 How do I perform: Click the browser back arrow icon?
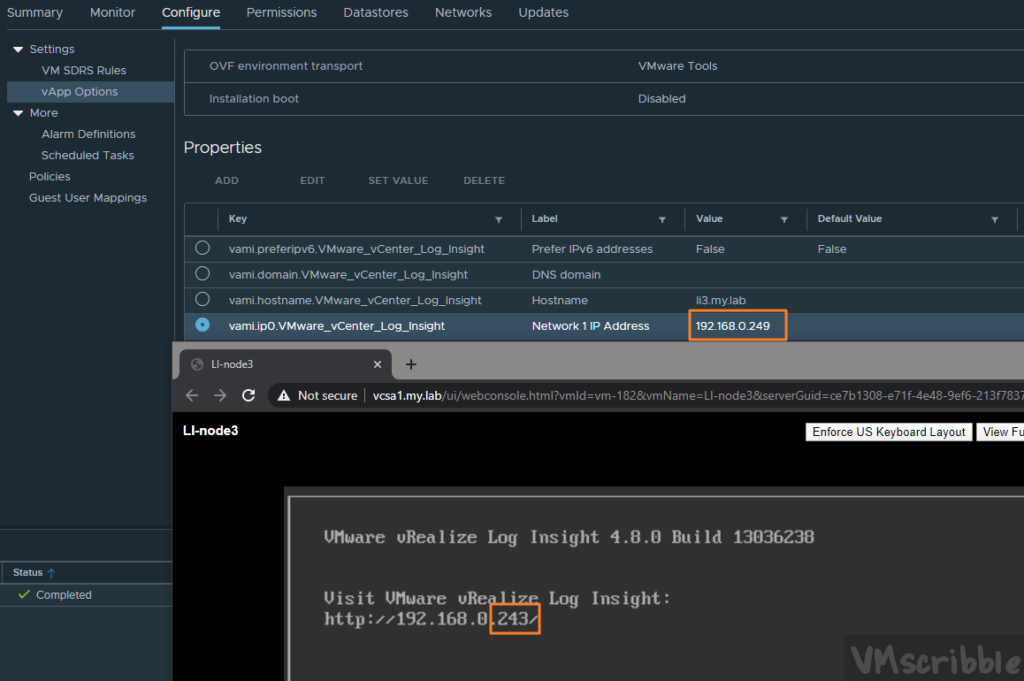click(x=193, y=396)
